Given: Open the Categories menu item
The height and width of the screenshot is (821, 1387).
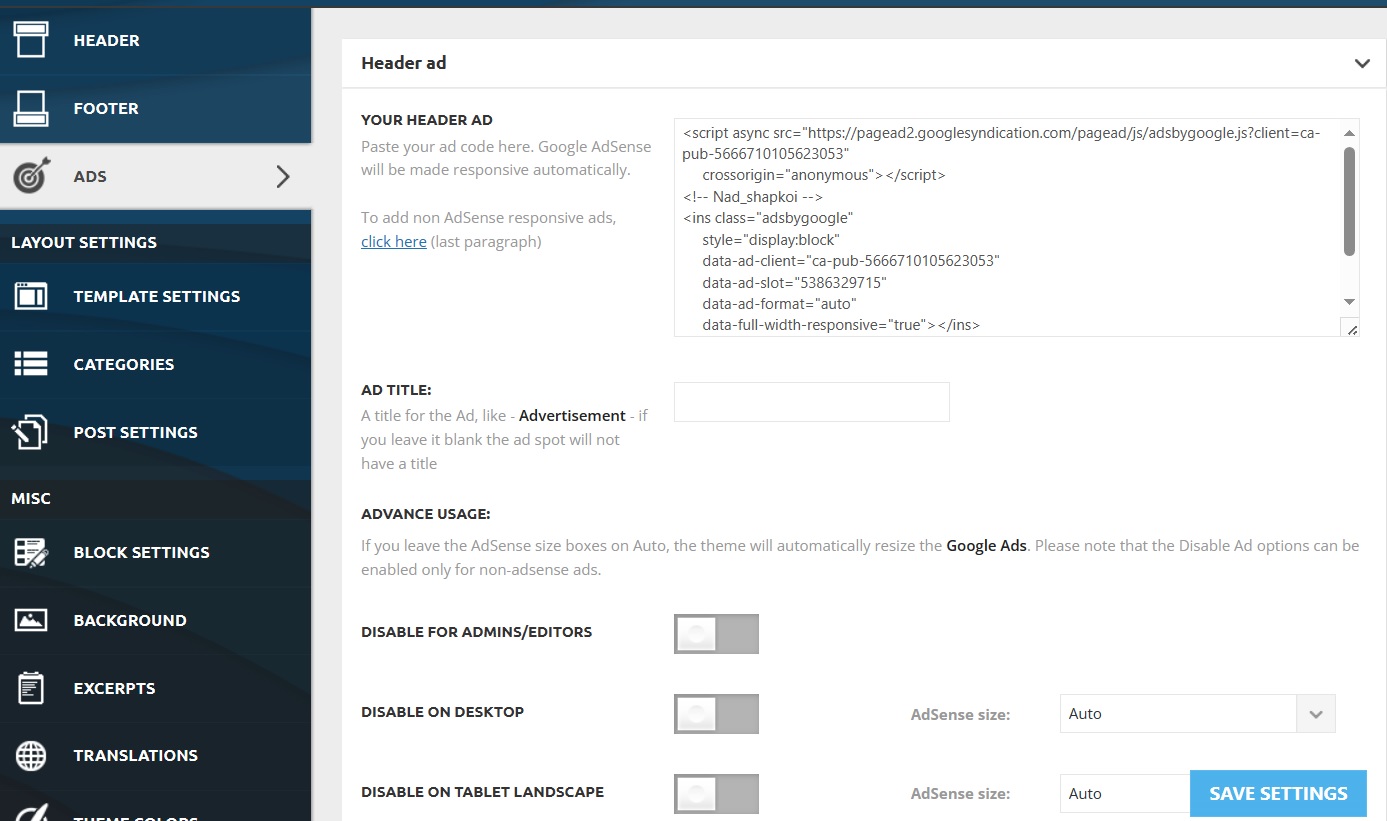Looking at the screenshot, I should (x=156, y=364).
